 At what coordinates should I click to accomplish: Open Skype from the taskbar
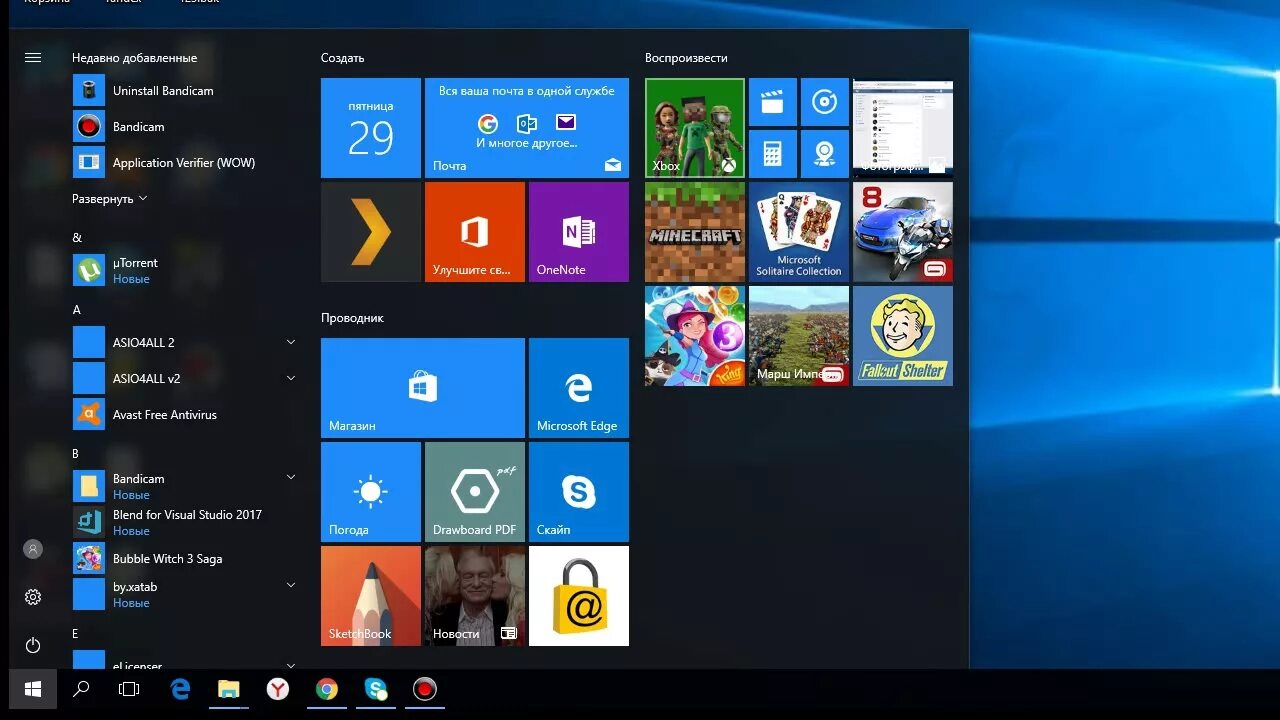(376, 689)
